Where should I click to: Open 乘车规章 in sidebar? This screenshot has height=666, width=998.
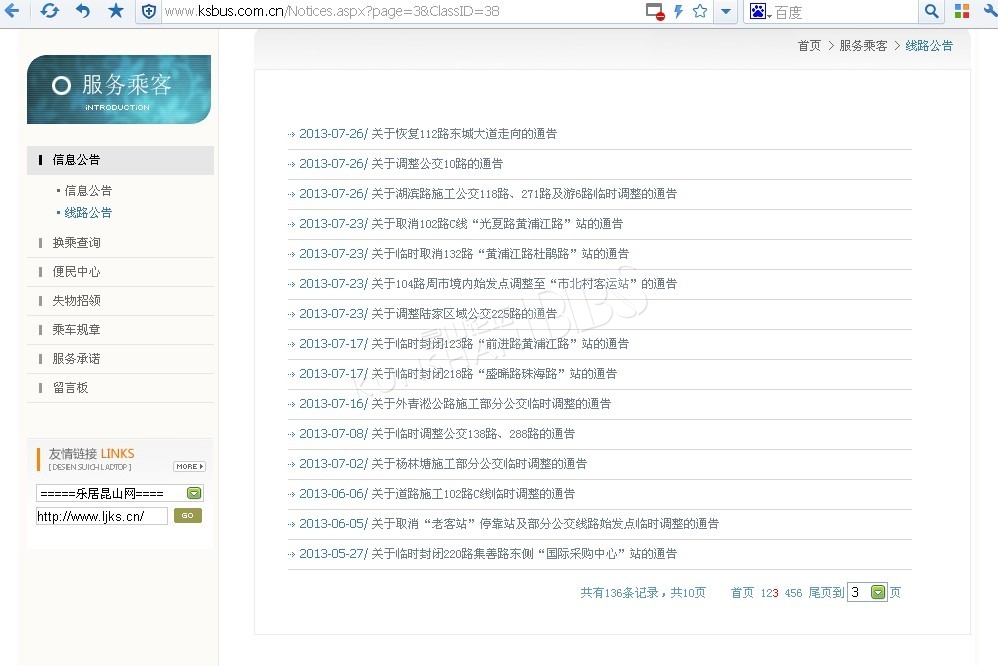click(x=76, y=330)
